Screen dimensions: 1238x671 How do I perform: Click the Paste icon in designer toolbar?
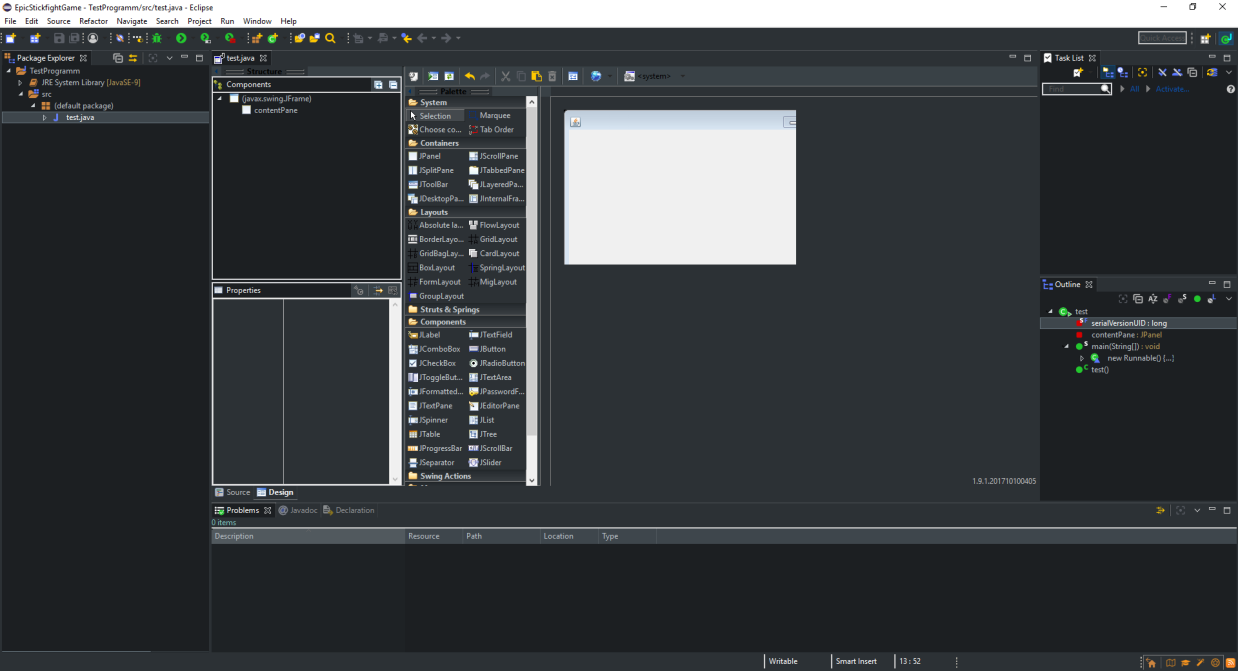pyautogui.click(x=536, y=76)
